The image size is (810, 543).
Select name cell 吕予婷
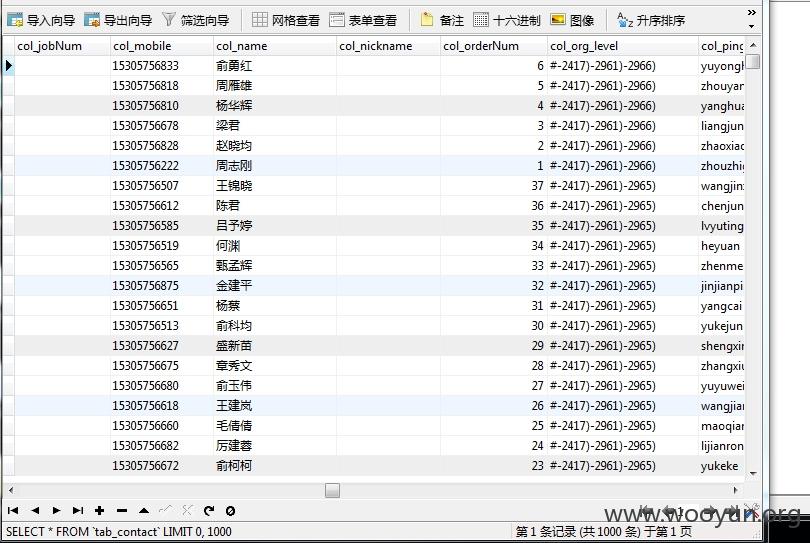pos(275,226)
